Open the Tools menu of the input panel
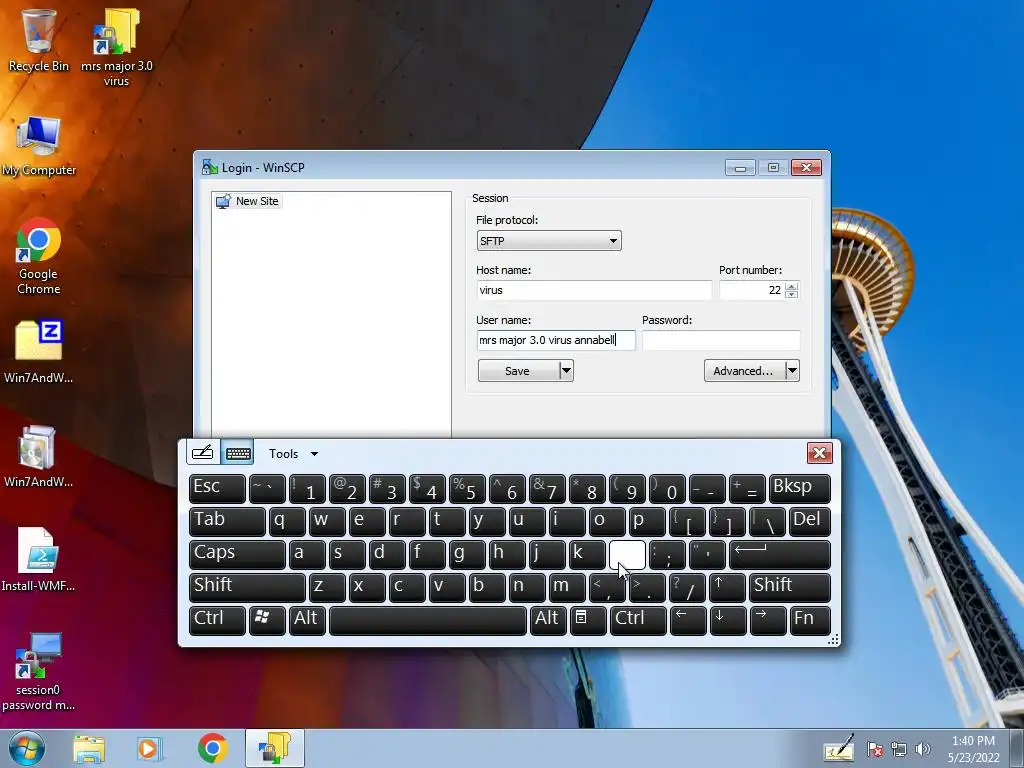The width and height of the screenshot is (1024, 768). pos(293,453)
